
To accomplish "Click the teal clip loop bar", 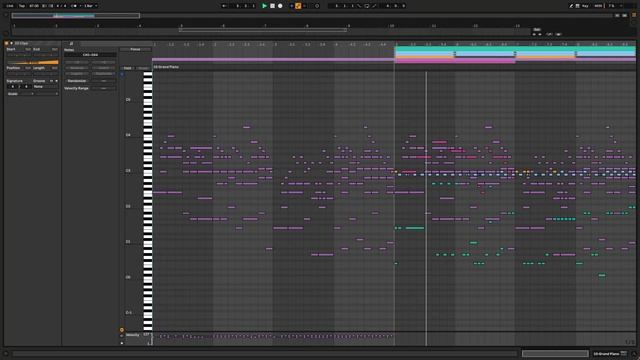I will [515, 49].
